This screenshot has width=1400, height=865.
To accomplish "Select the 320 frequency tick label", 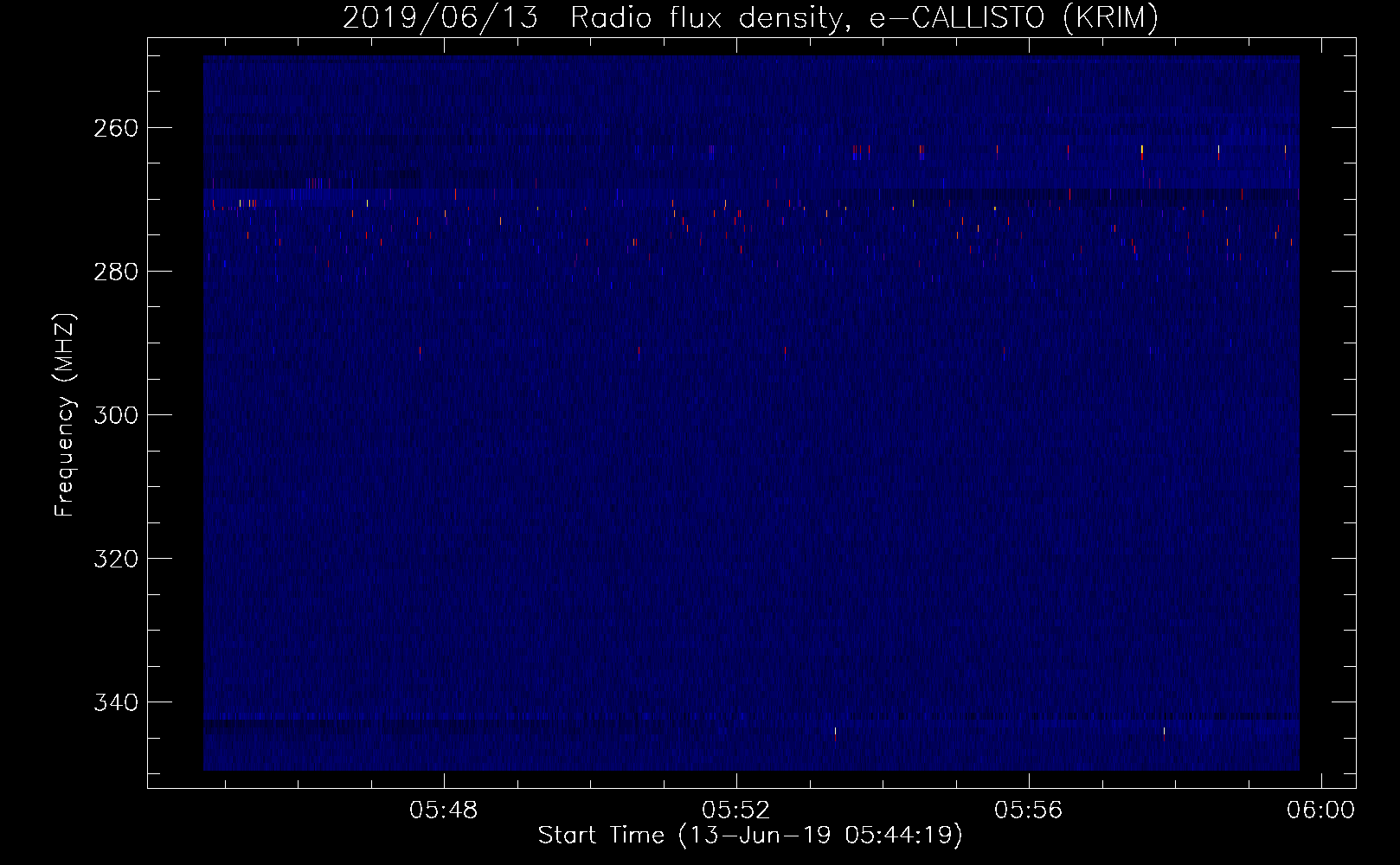I will click(115, 559).
